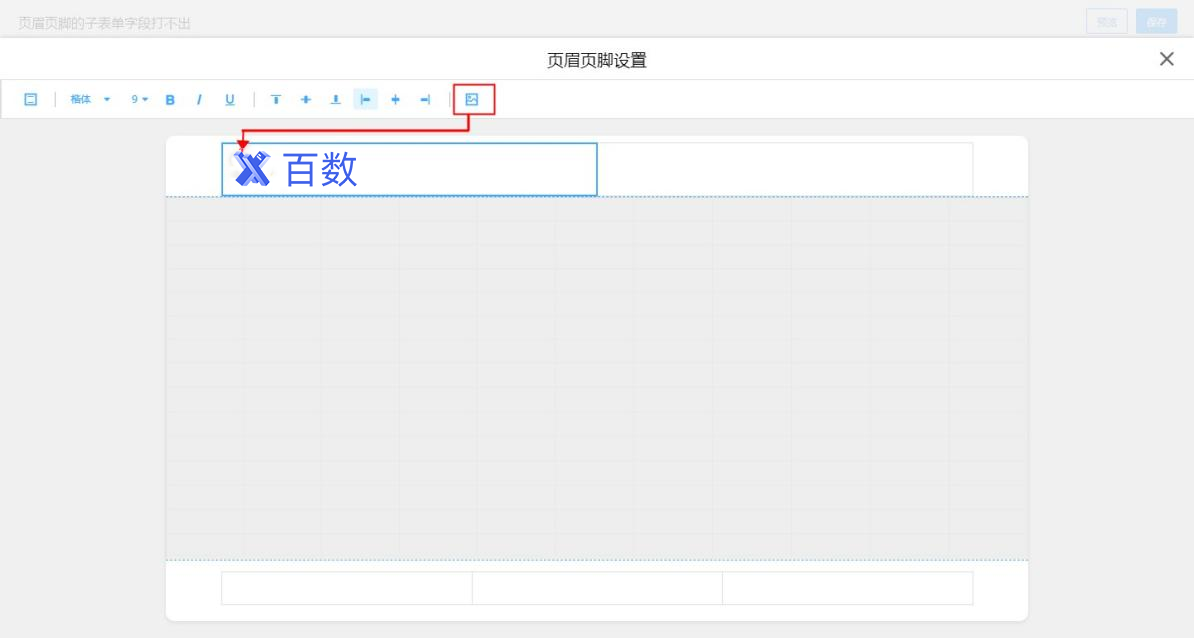Select left horizontal alignment

pyautogui.click(x=366, y=99)
